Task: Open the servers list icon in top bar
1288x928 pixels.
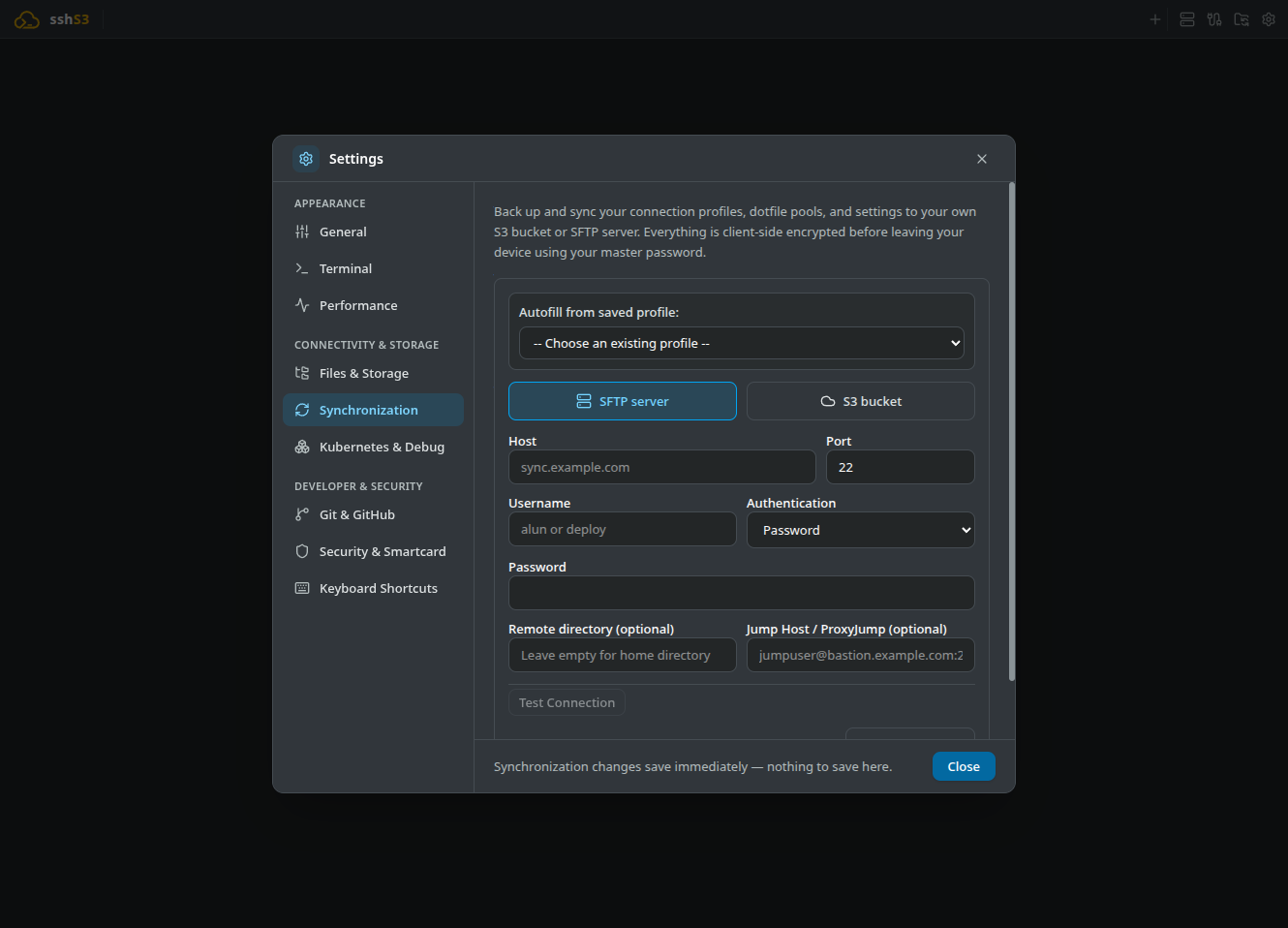Action: coord(1187,19)
